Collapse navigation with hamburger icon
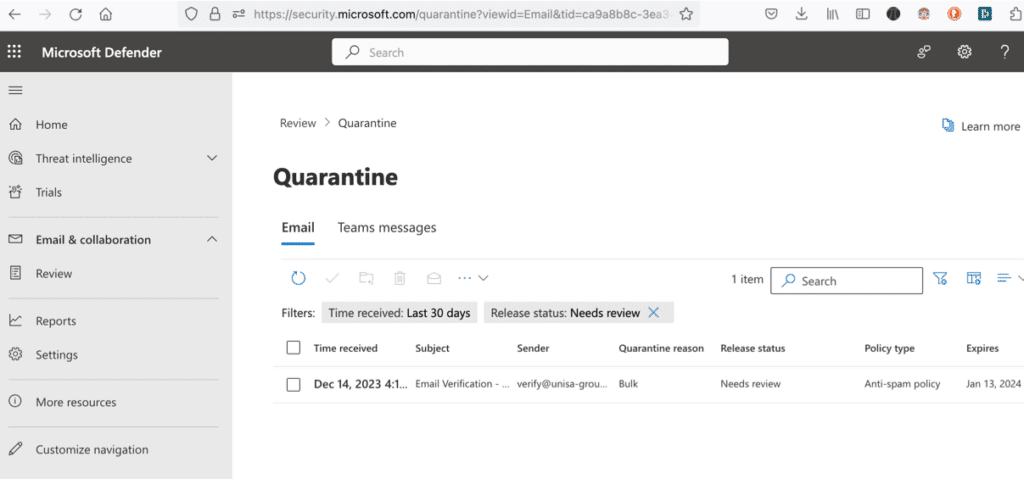 15,91
